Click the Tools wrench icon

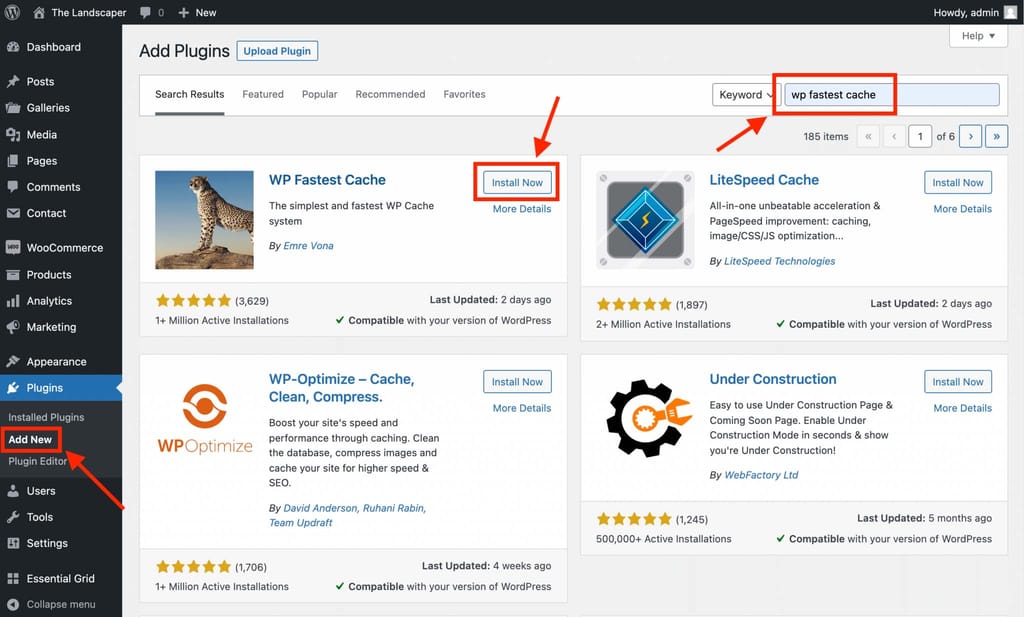(13, 517)
